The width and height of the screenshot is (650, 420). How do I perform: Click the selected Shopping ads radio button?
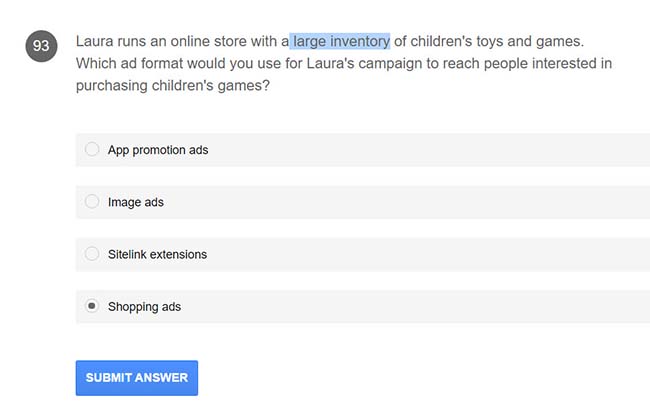pos(92,306)
